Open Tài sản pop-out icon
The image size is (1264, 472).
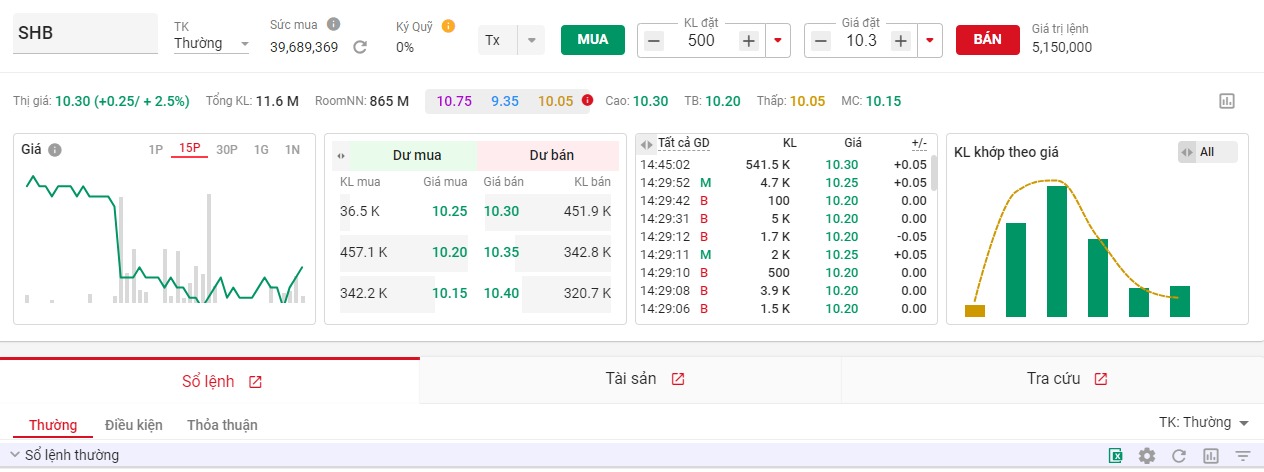(x=678, y=379)
